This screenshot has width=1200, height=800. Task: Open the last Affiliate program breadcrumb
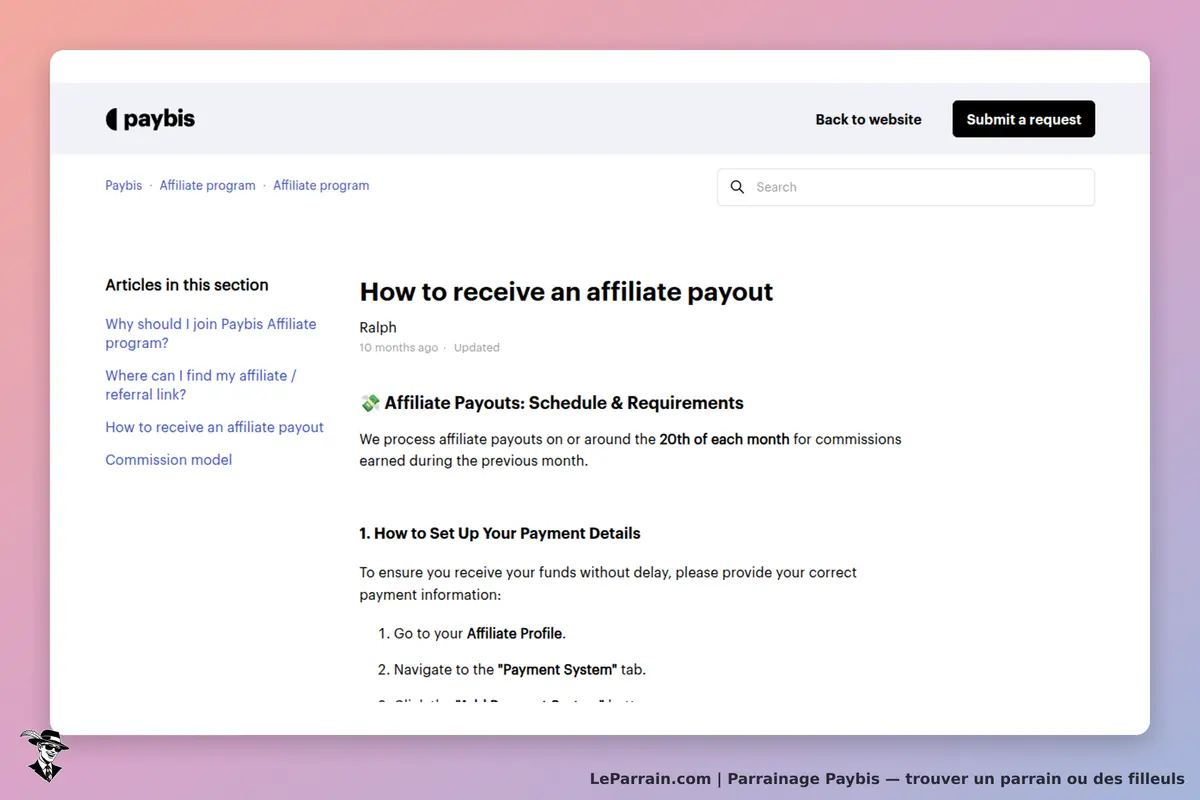coord(321,185)
